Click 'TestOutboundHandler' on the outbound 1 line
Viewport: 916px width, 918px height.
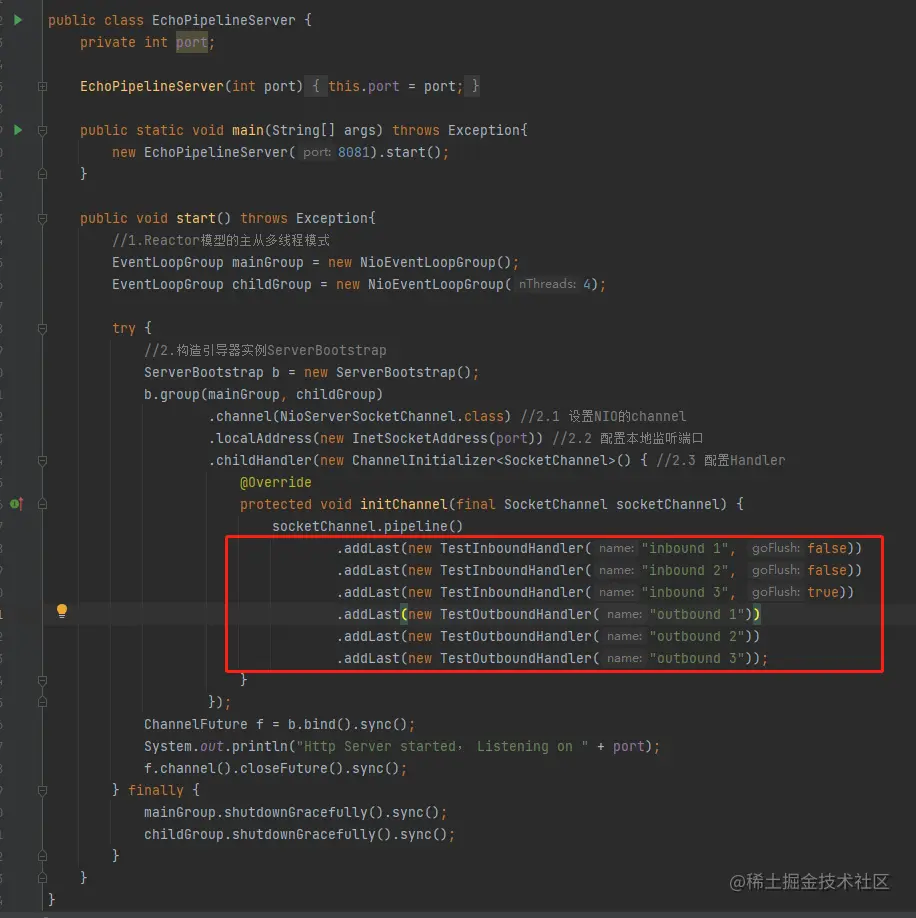tap(516, 614)
